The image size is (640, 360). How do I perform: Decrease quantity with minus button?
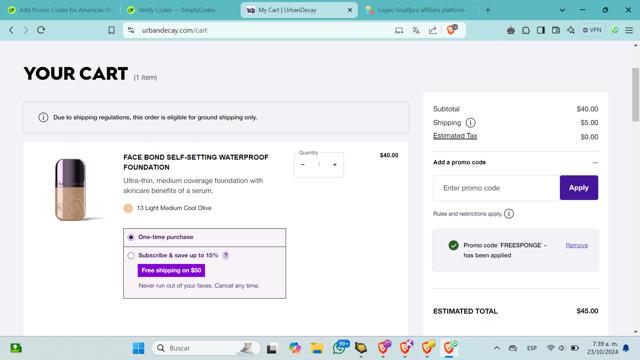point(302,165)
